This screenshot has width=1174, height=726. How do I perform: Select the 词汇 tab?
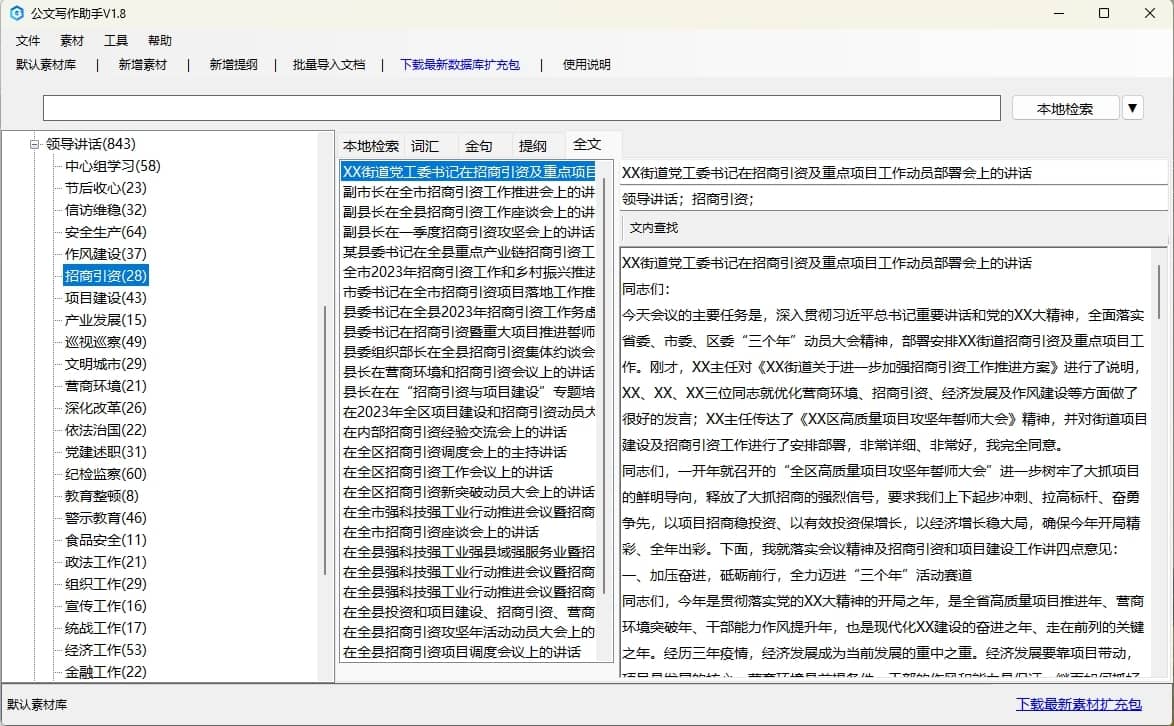click(425, 146)
